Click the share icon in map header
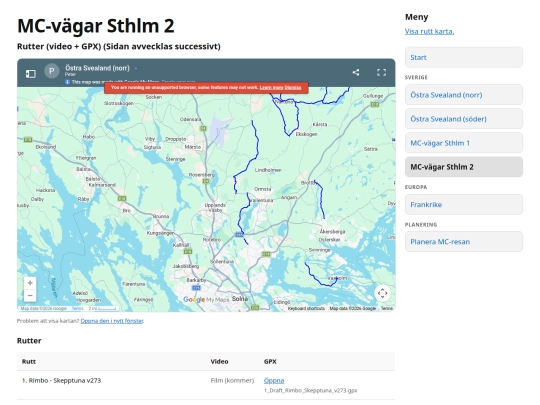This screenshot has height=405, width=540. (x=356, y=72)
